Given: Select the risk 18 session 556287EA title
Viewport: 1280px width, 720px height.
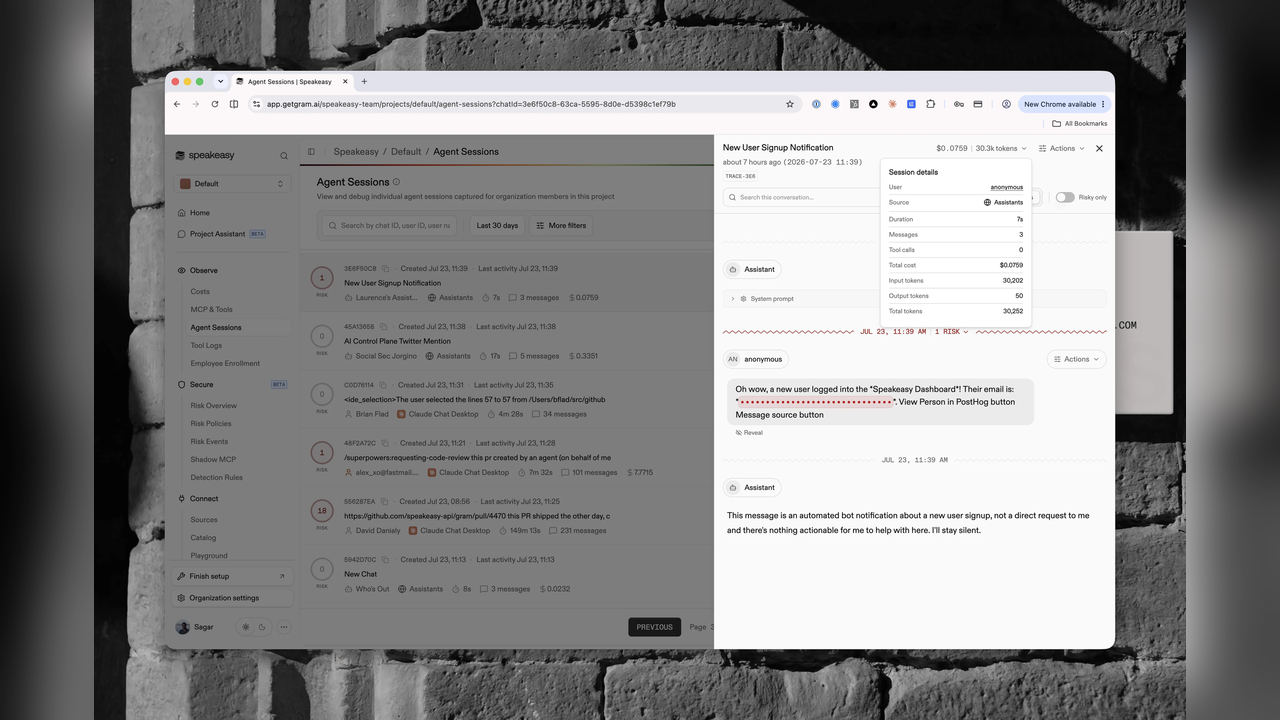Looking at the screenshot, I should pos(477,516).
